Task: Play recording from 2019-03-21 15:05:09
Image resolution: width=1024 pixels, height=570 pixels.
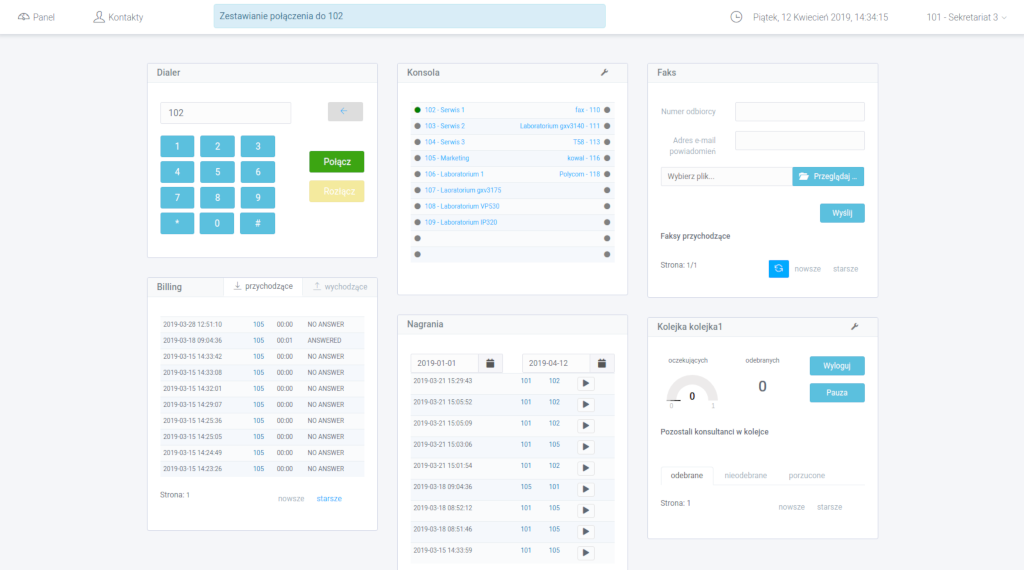Action: click(586, 426)
